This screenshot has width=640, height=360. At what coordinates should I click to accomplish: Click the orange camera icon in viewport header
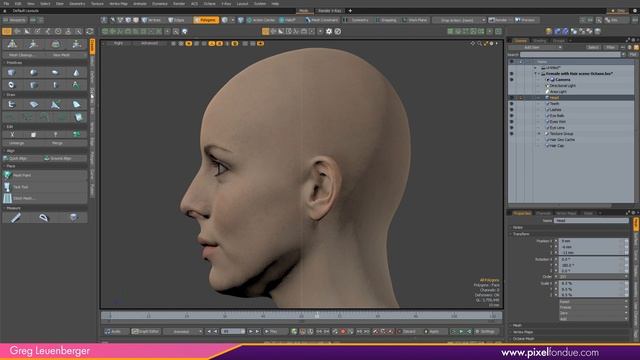click(x=260, y=43)
